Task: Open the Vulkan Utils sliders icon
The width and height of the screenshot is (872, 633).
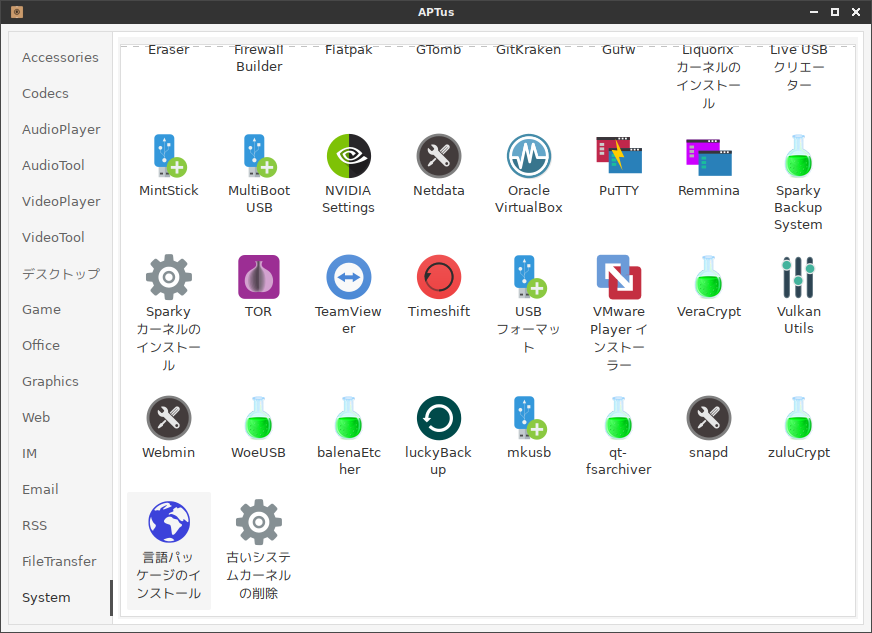Action: [x=799, y=277]
